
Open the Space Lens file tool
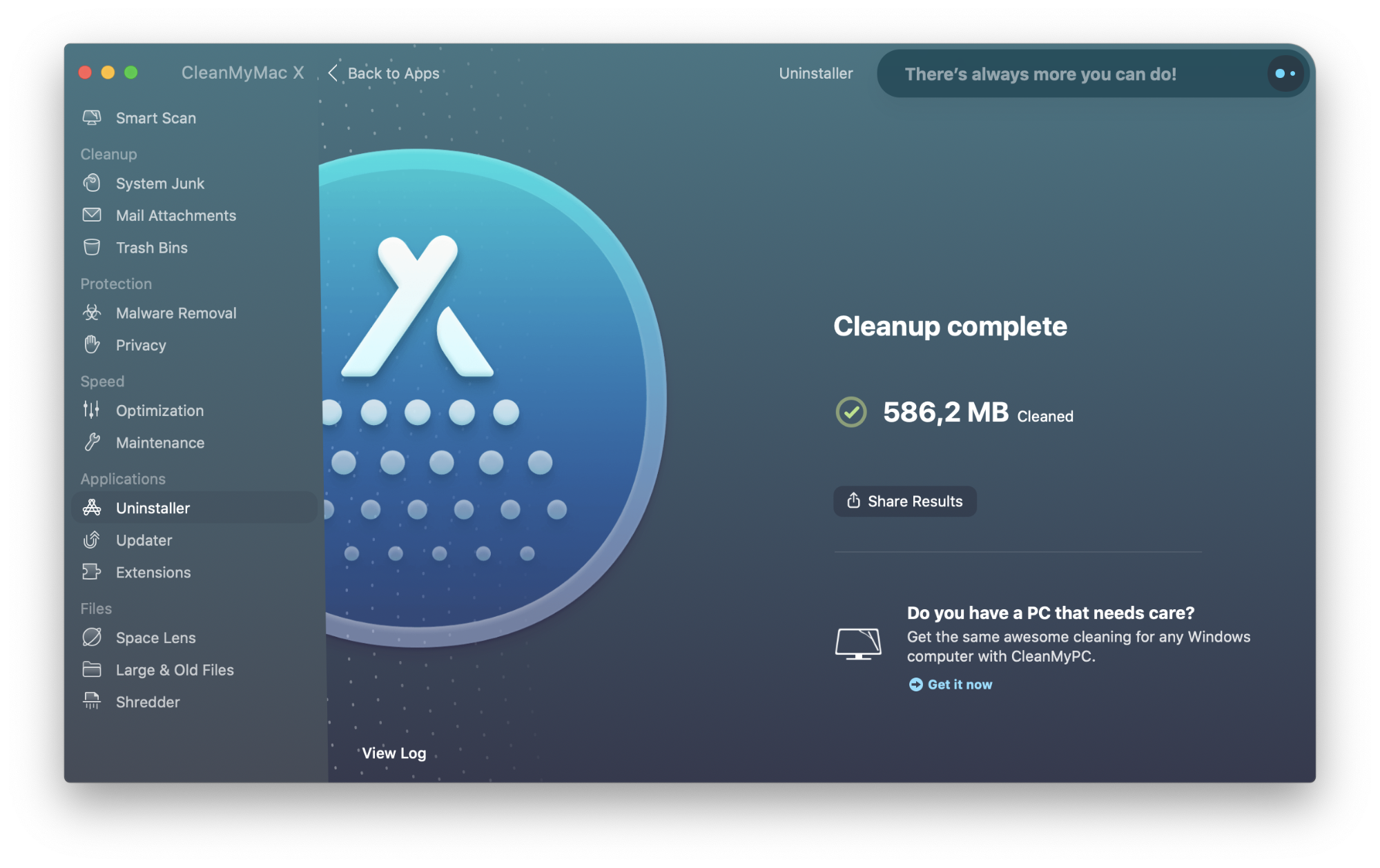click(x=154, y=637)
